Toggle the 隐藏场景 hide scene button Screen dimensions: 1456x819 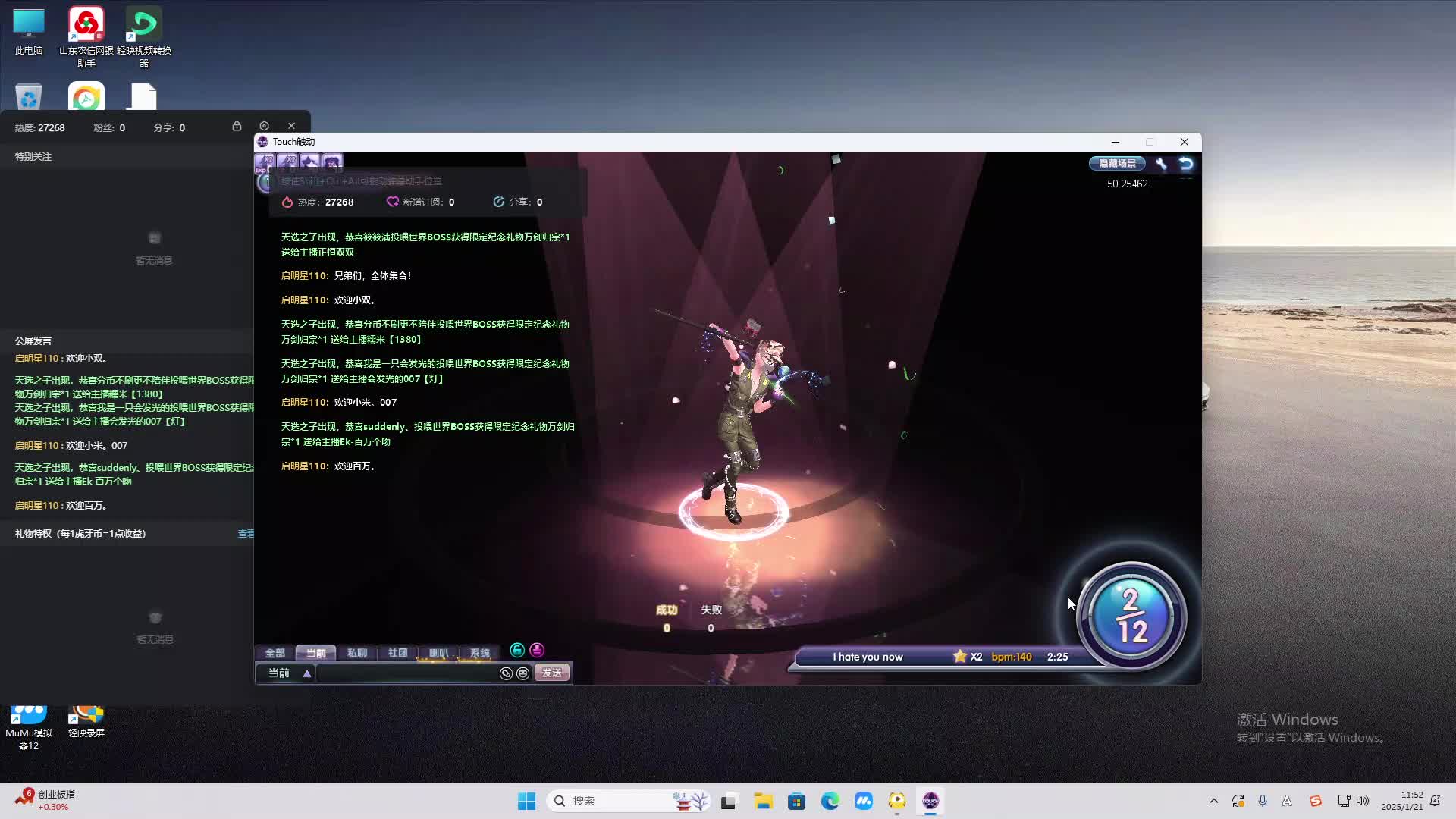click(x=1117, y=164)
